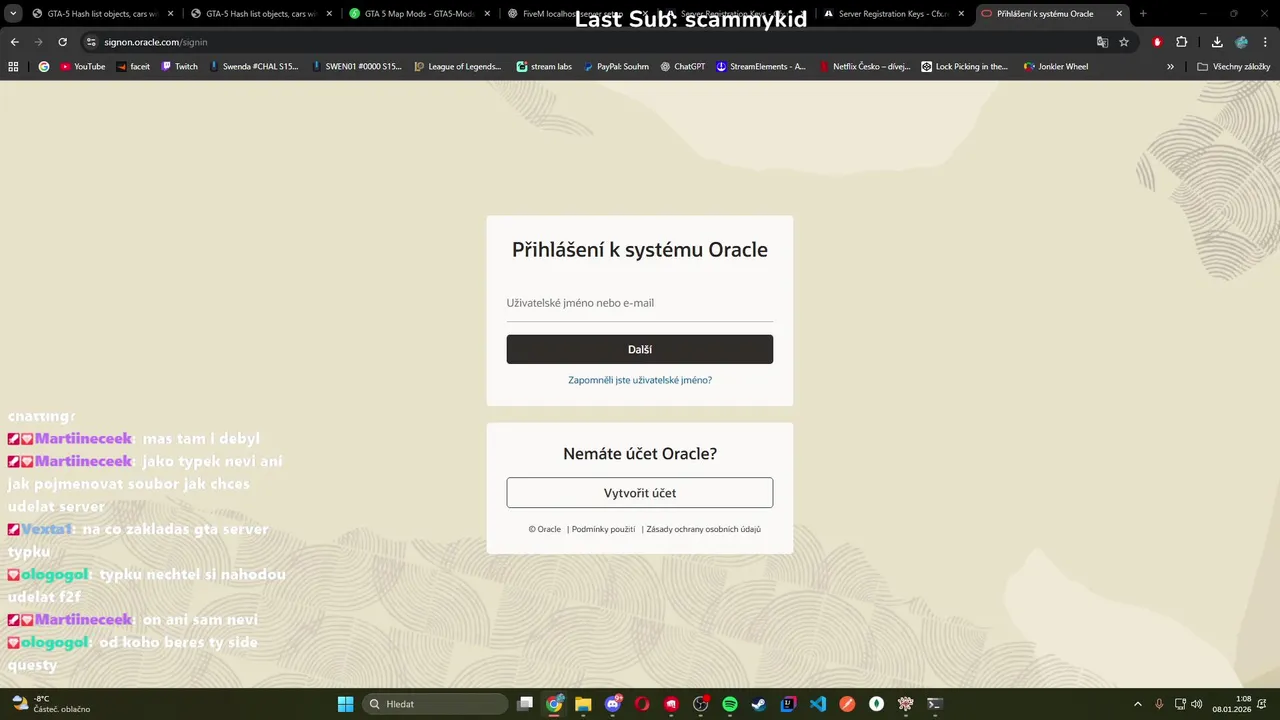This screenshot has width=1280, height=720.
Task: Bookmark this page with the star icon
Action: (1124, 42)
